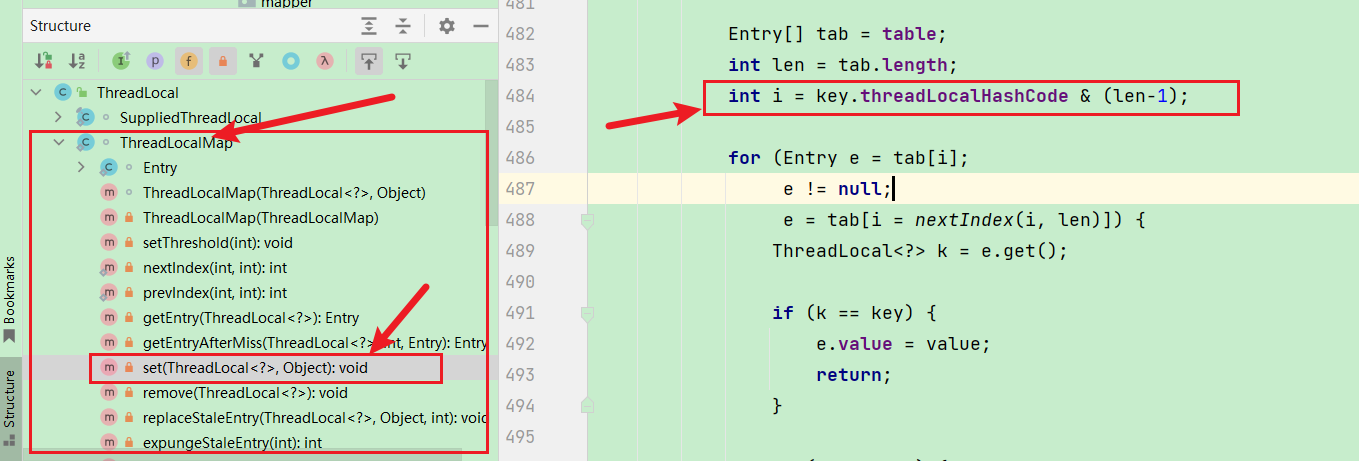Open the Bookmarks side tool tab
1359x461 pixels.
[x=10, y=299]
